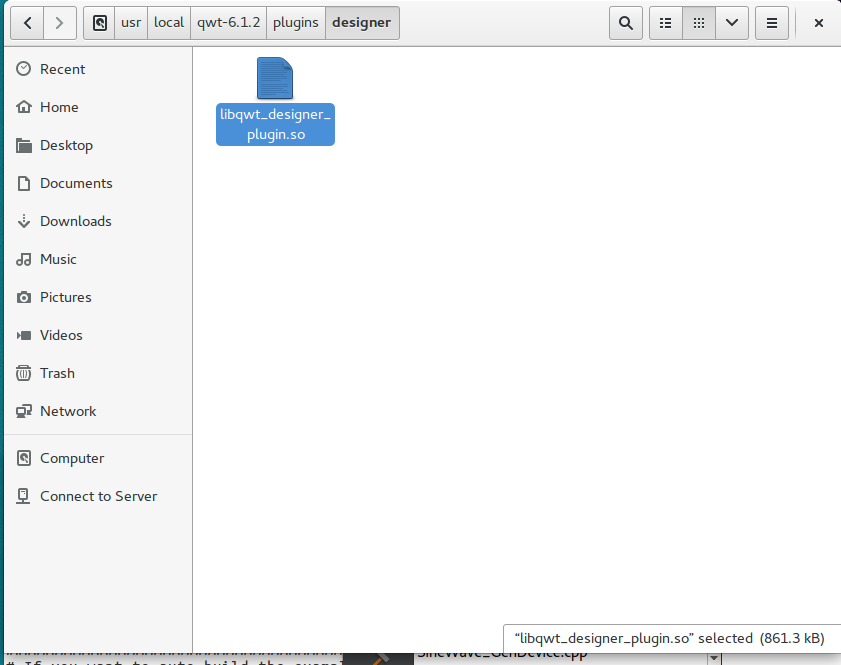Open the hamburger location options menu
This screenshot has width=841, height=665.
click(772, 23)
